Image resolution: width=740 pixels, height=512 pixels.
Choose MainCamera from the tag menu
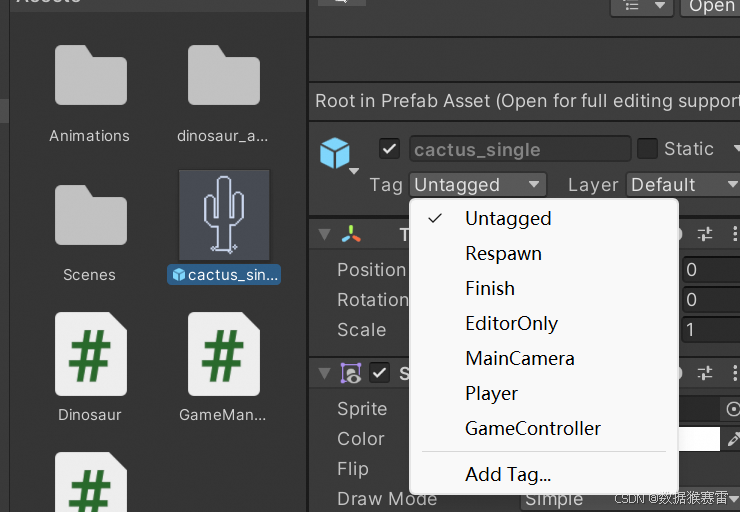(x=544, y=358)
